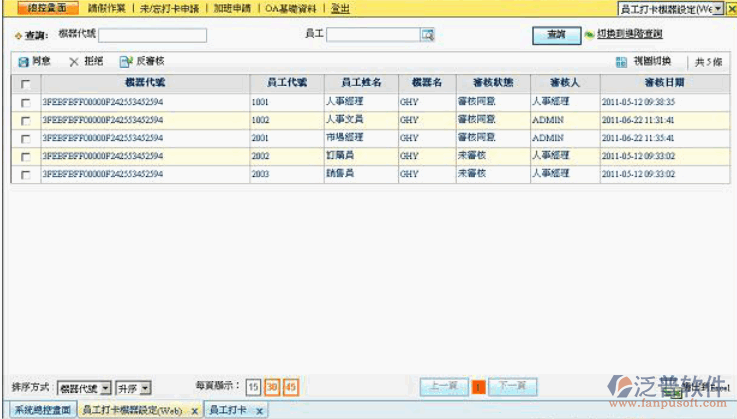Check the row for employee 2003 銷售員
This screenshot has height=419, width=737.
(25, 175)
